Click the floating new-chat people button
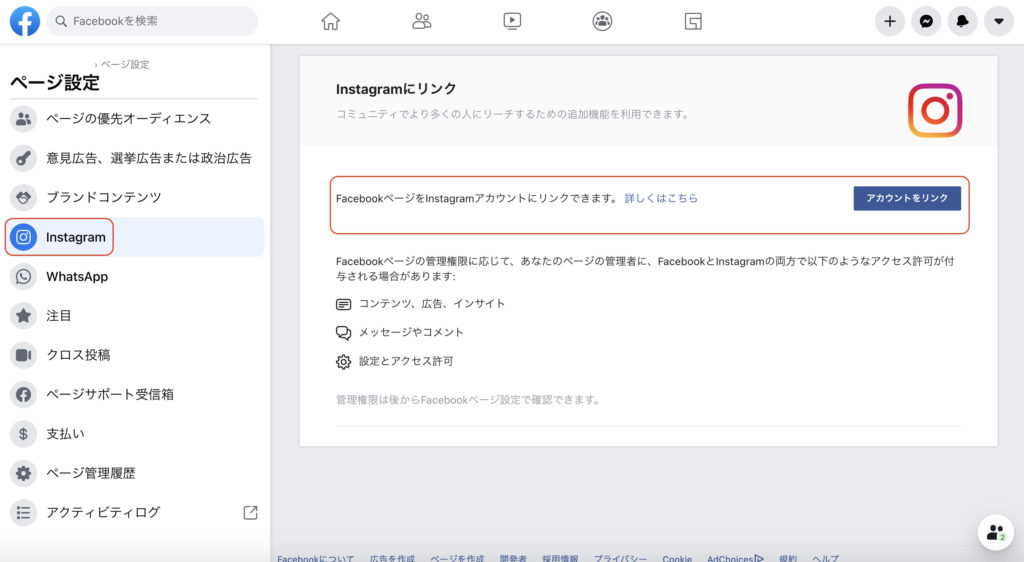This screenshot has height=562, width=1024. (995, 533)
